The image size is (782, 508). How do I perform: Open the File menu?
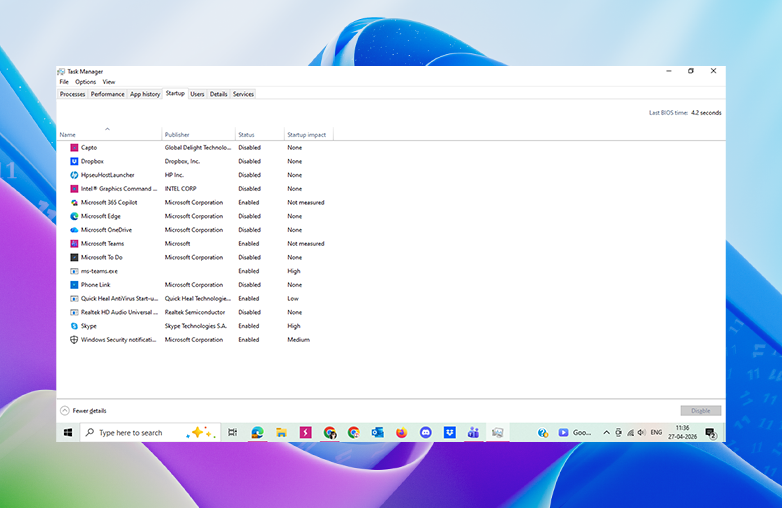64,82
